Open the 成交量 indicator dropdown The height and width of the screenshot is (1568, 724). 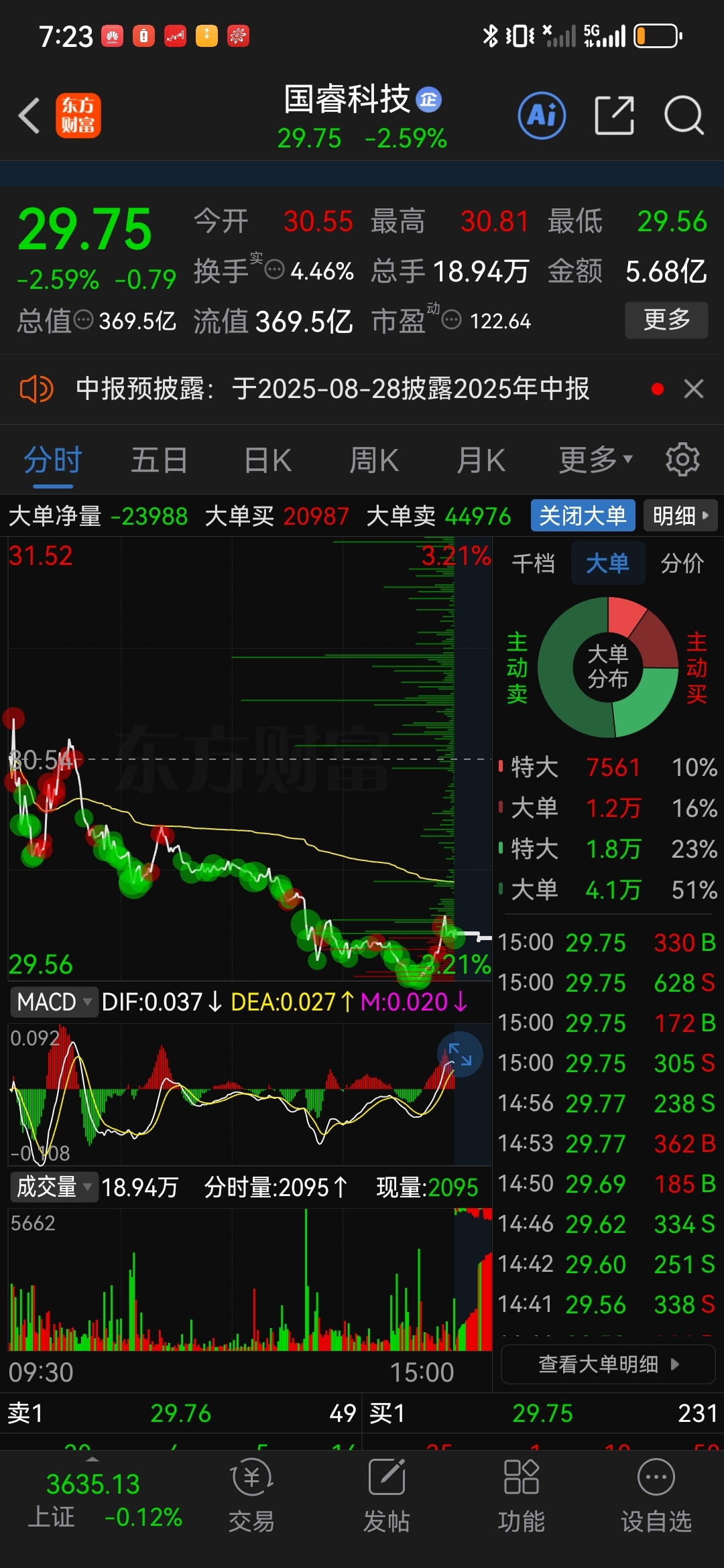tap(54, 1187)
